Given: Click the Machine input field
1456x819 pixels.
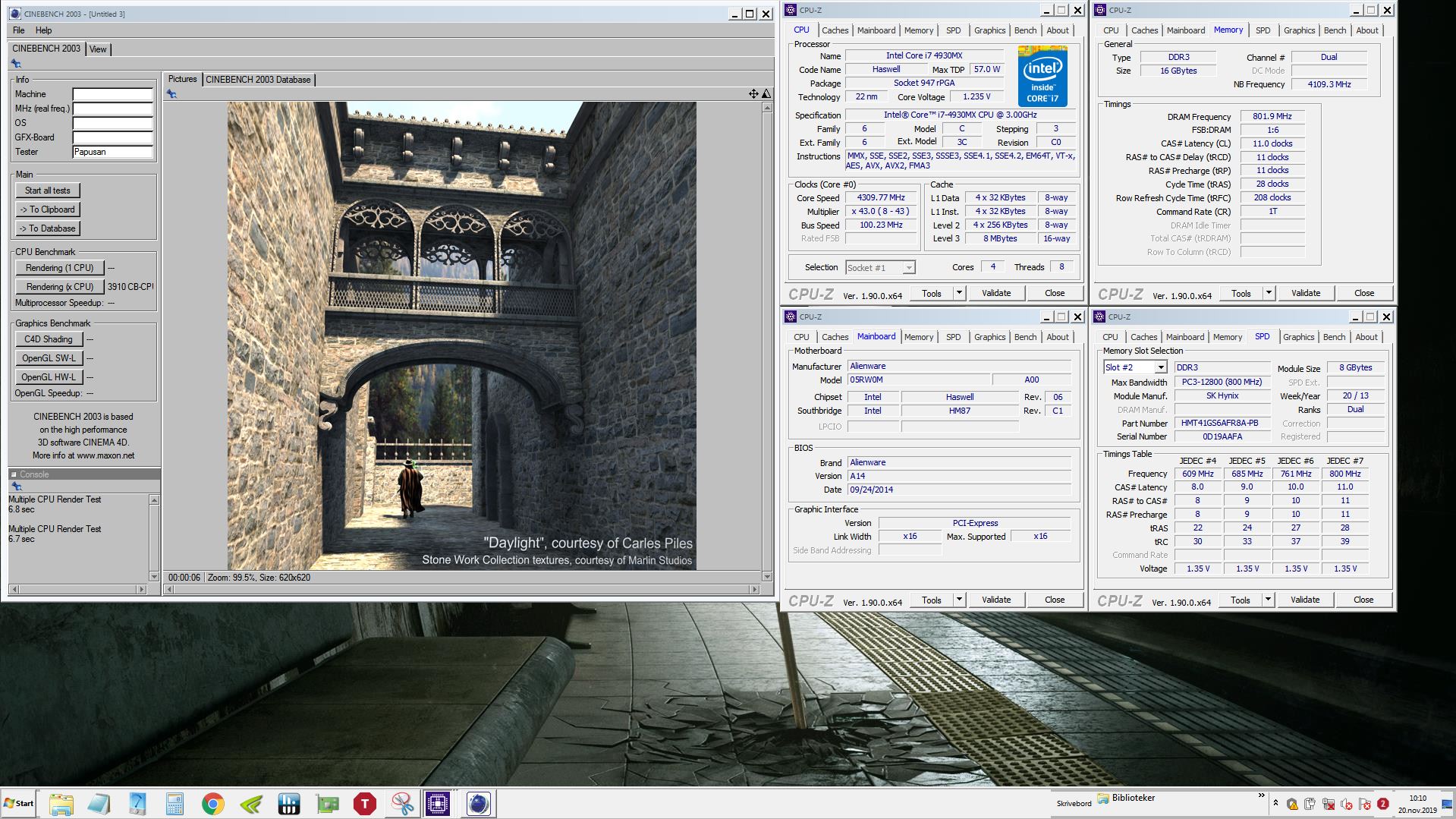Looking at the screenshot, I should [x=112, y=94].
